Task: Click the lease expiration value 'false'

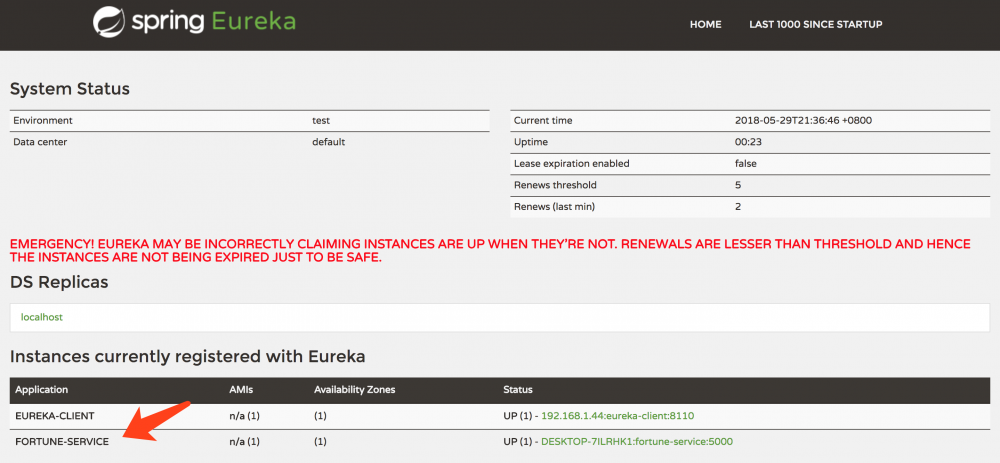Action: 746,163
